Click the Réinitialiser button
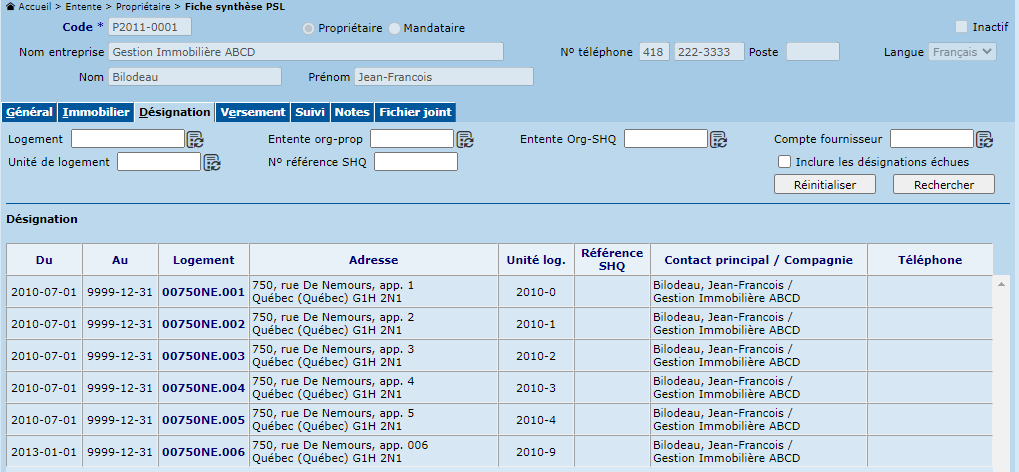Screen dimensions: 1019x472 pyautogui.click(x=824, y=184)
